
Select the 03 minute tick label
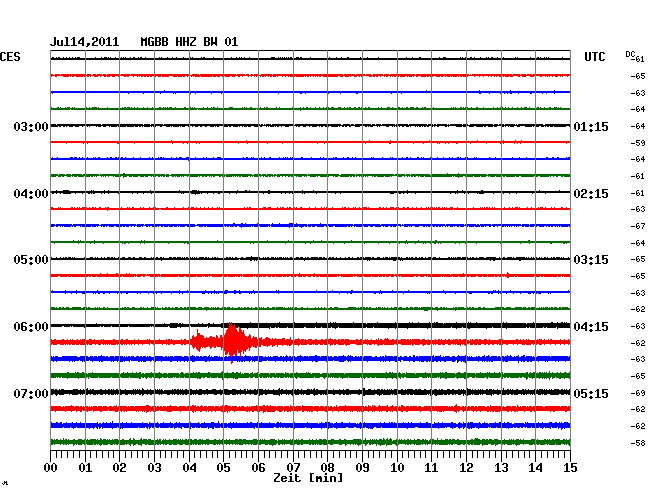click(x=154, y=468)
